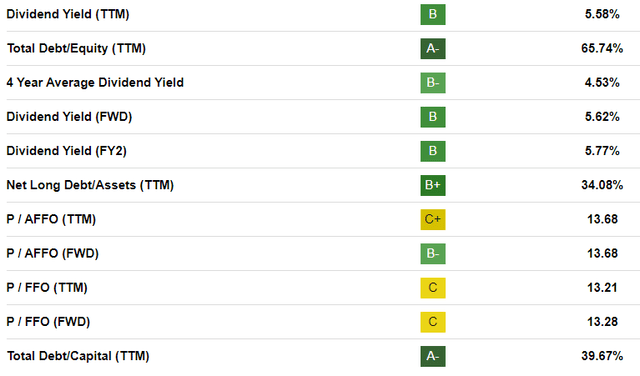Click the P / AFFO (TTM) row label
This screenshot has width=640, height=376.
51,219
